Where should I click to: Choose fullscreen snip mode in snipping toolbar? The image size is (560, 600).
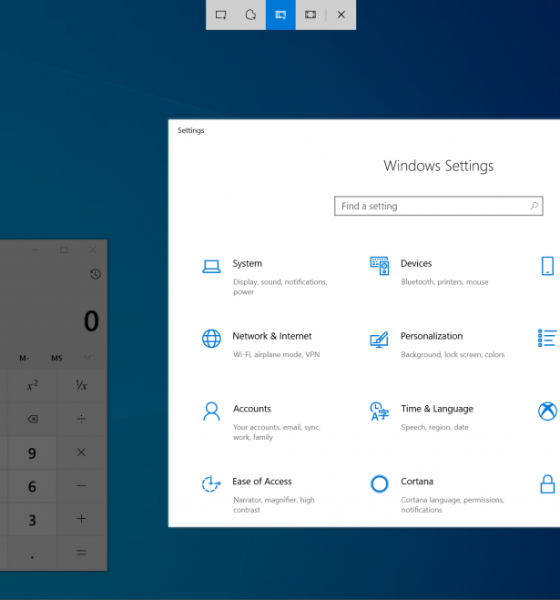pos(310,15)
